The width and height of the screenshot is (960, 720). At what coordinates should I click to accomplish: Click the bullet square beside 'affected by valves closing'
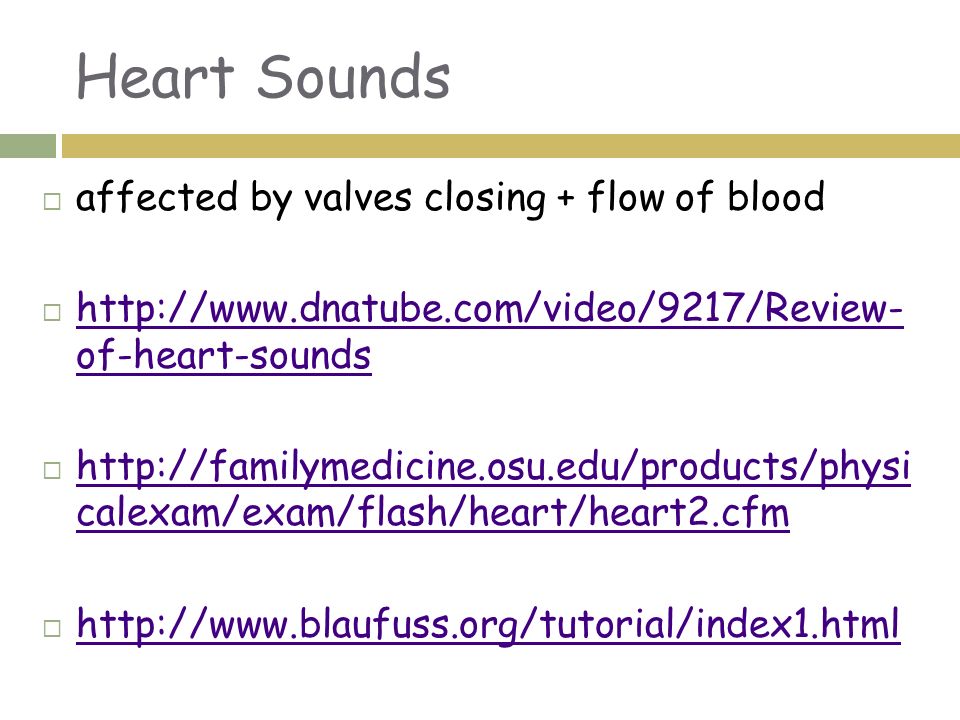52,201
